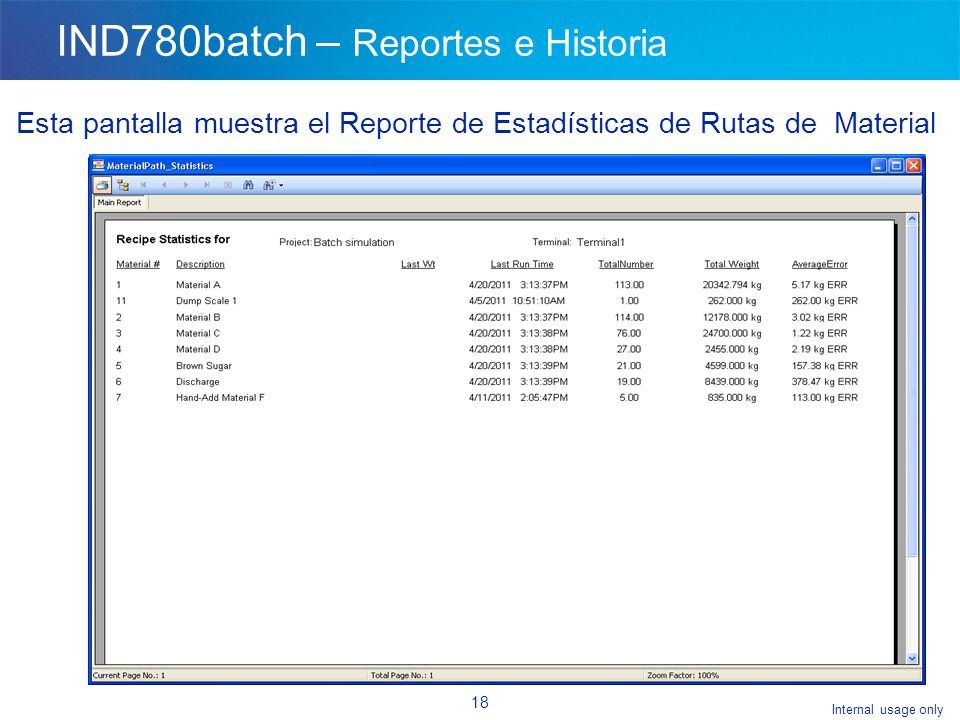Select the "Dump Scale 1" description
The width and height of the screenshot is (960, 720).
point(206,301)
